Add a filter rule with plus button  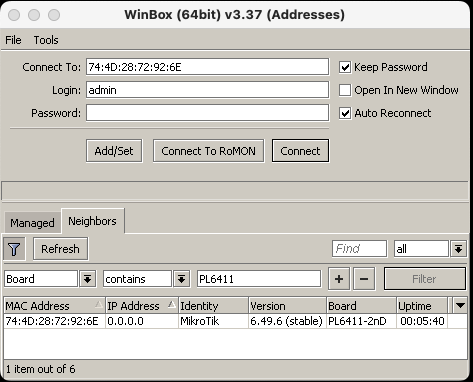(x=339, y=279)
